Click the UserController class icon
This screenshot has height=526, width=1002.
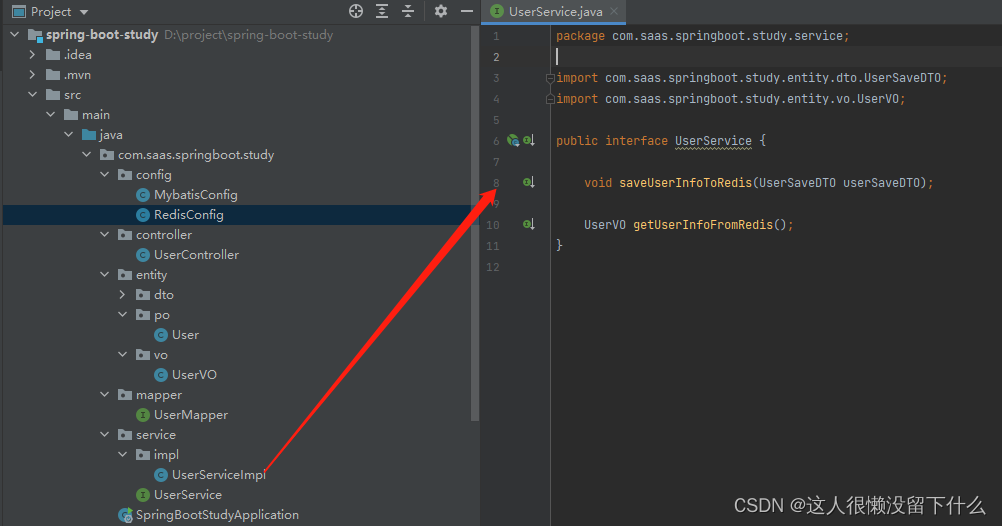(x=143, y=254)
